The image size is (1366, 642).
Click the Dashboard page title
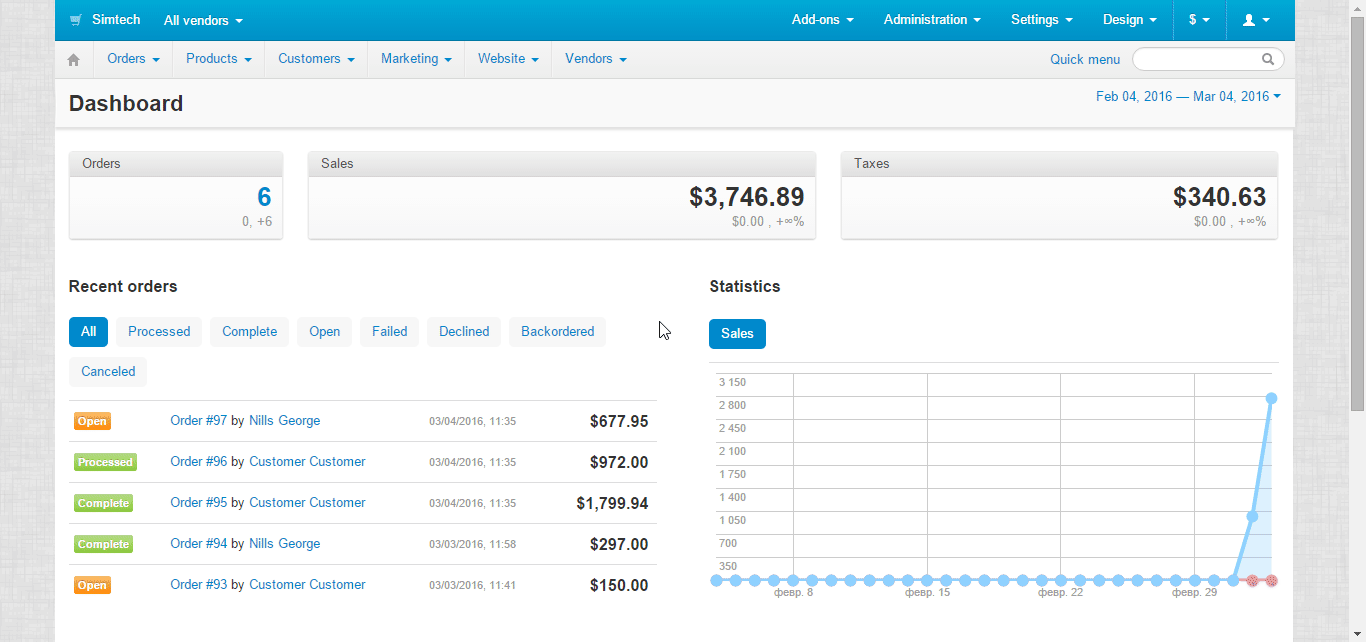coord(126,104)
